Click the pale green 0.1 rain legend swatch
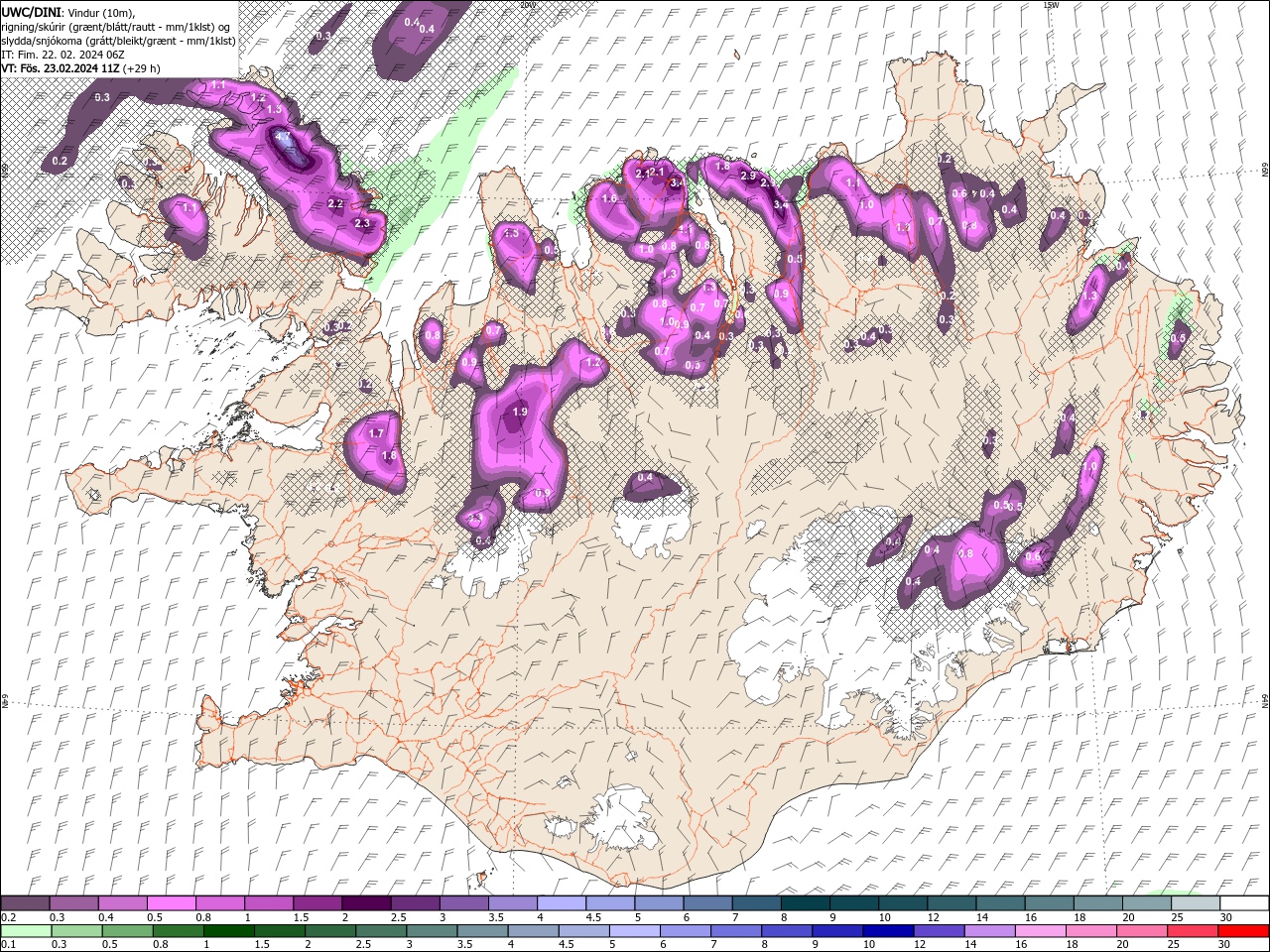 pyautogui.click(x=26, y=931)
